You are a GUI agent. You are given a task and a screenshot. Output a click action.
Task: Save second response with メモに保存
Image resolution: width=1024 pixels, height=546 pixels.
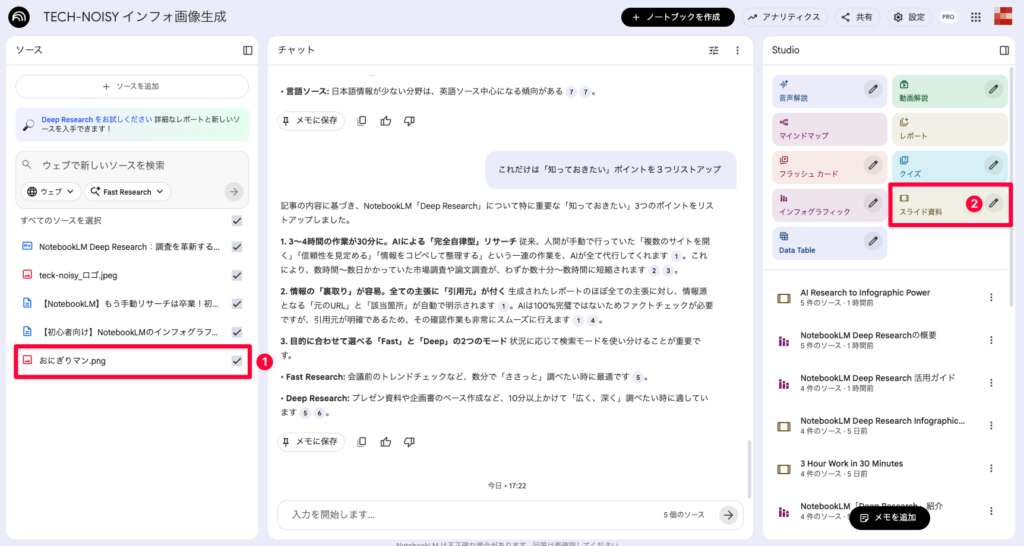(x=311, y=442)
